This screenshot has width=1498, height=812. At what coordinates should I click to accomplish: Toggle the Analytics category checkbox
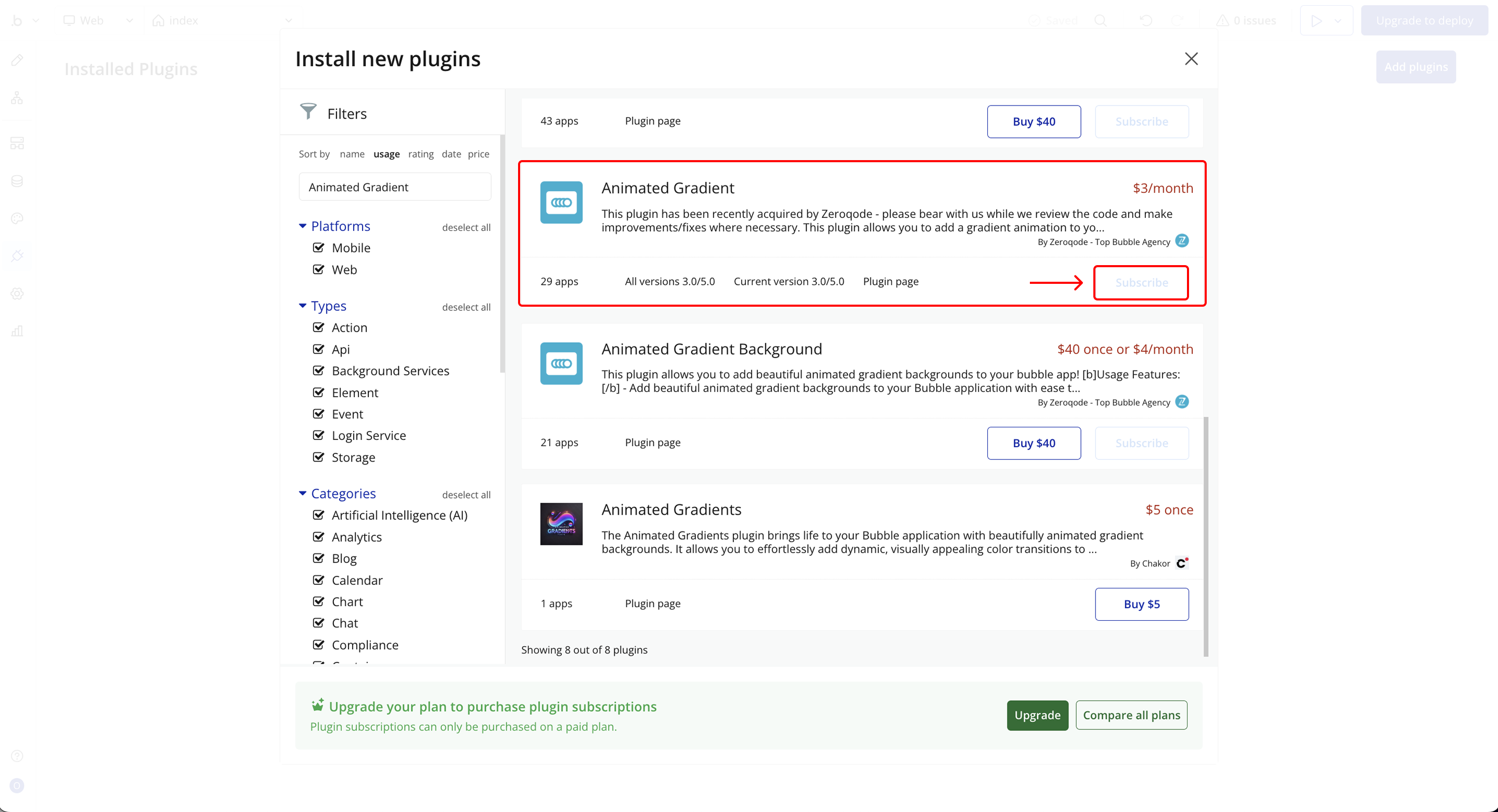coord(318,537)
